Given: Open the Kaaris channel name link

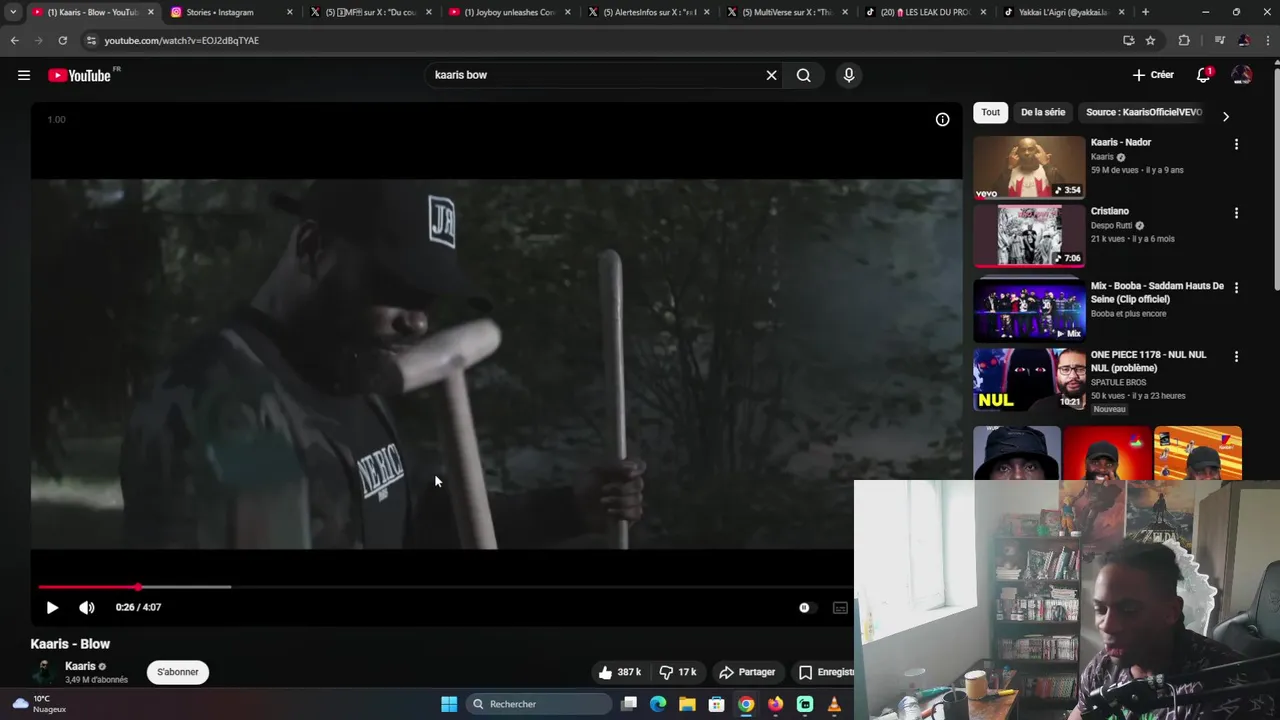Looking at the screenshot, I should pyautogui.click(x=80, y=666).
